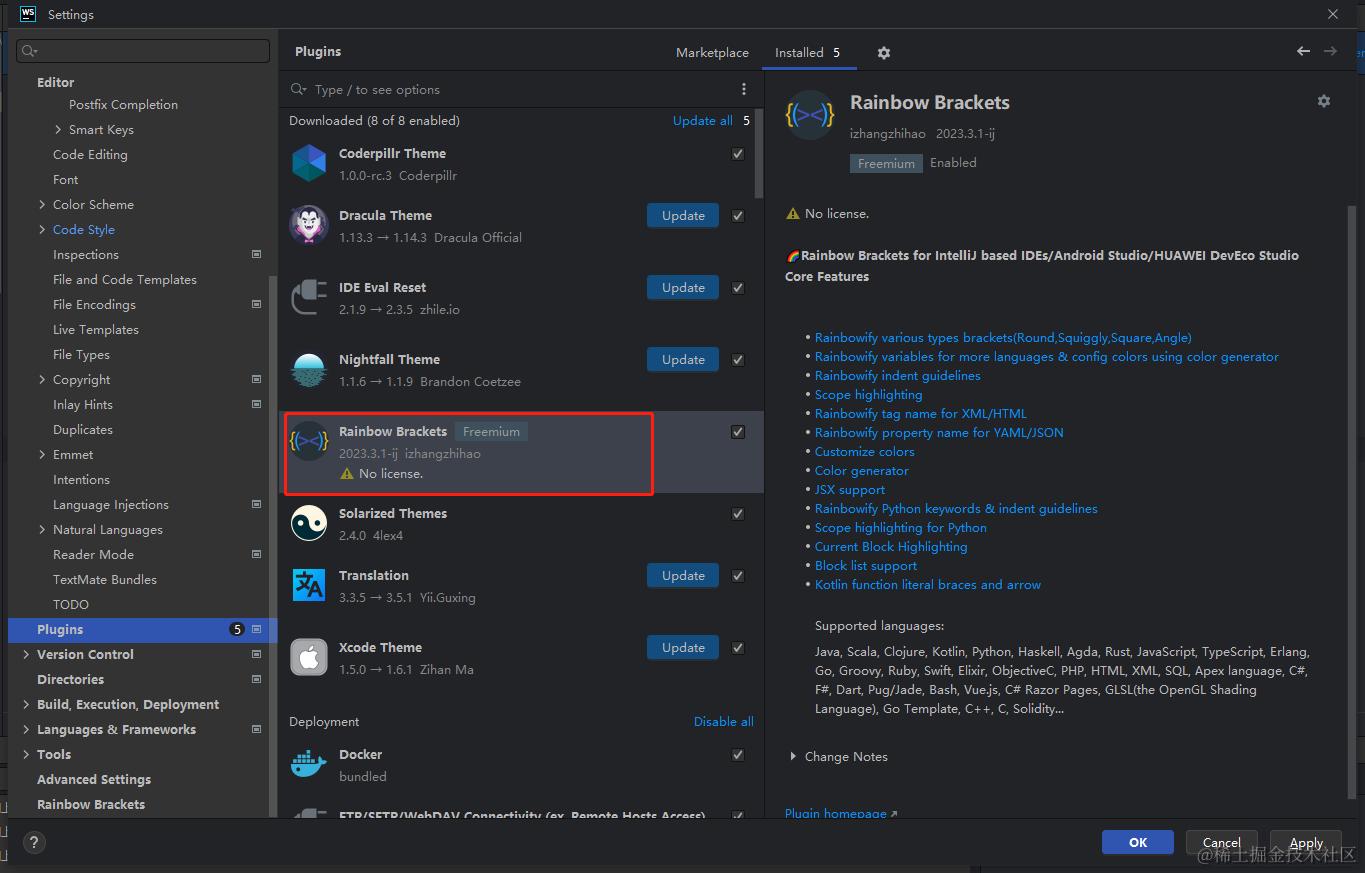Toggle the Translation plugin checkbox
Image resolution: width=1365 pixels, height=873 pixels.
point(738,576)
